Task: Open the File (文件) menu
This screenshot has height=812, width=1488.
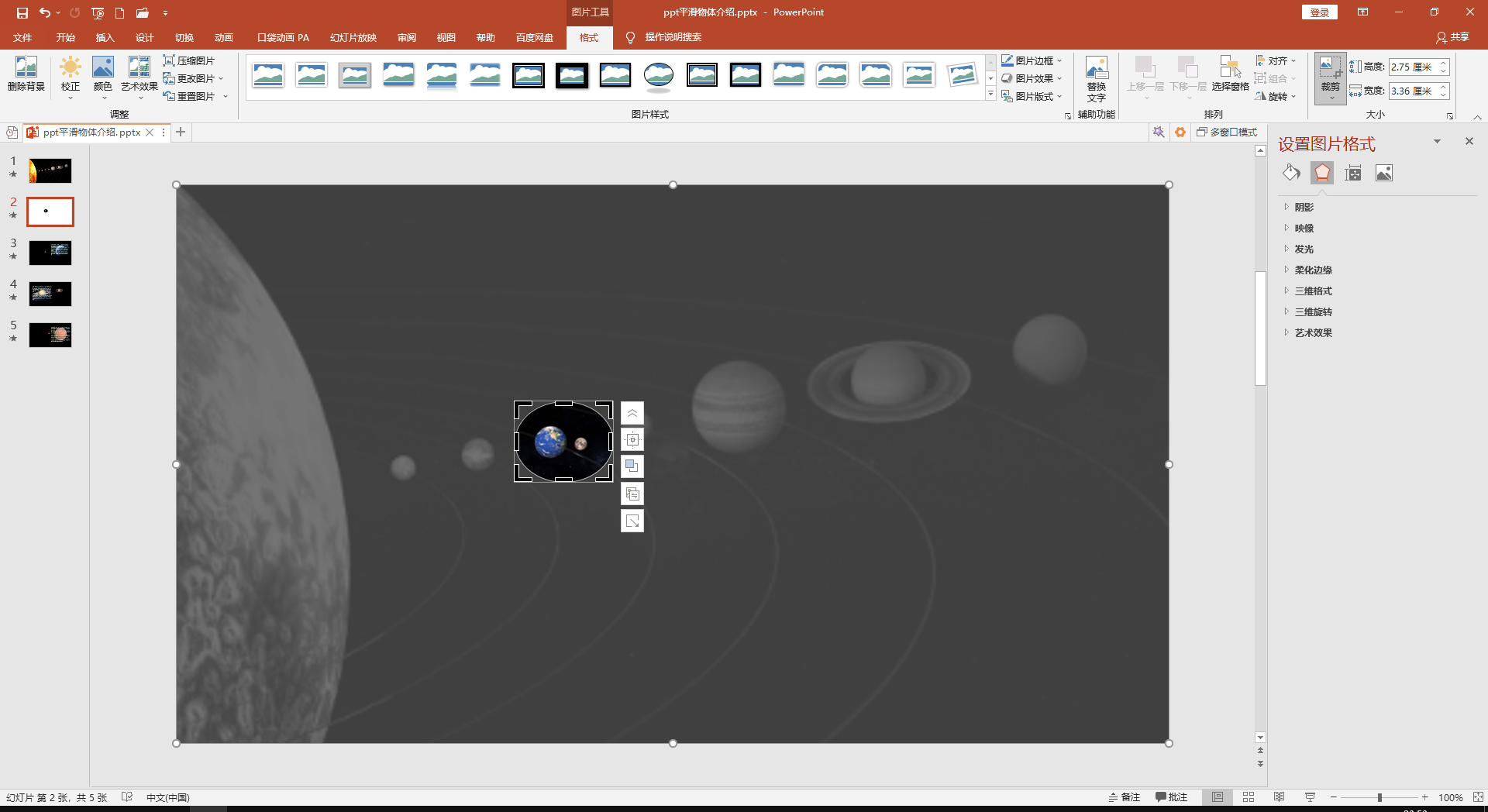Action: click(x=23, y=37)
